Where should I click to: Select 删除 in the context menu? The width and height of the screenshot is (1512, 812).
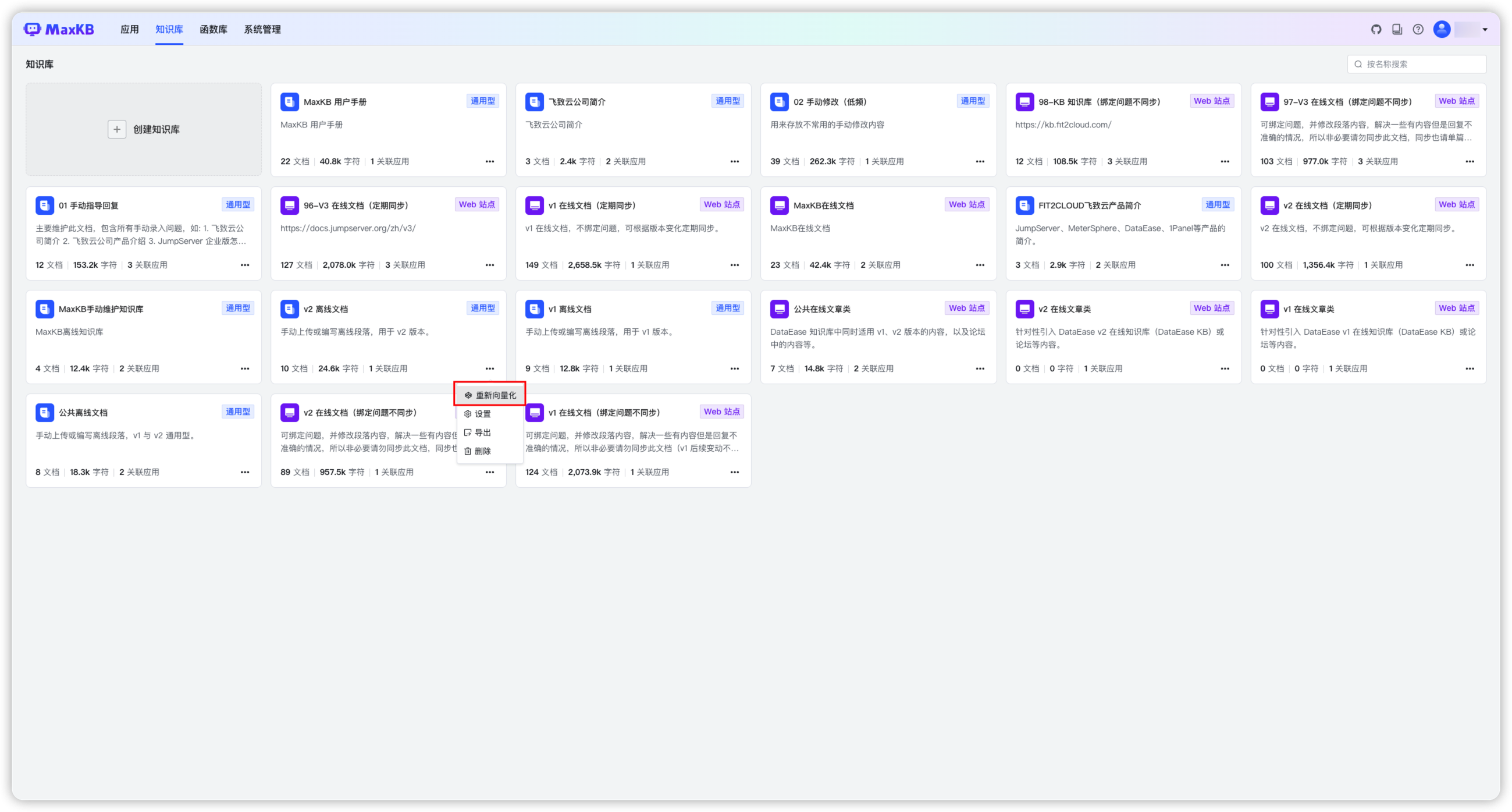[x=482, y=451]
